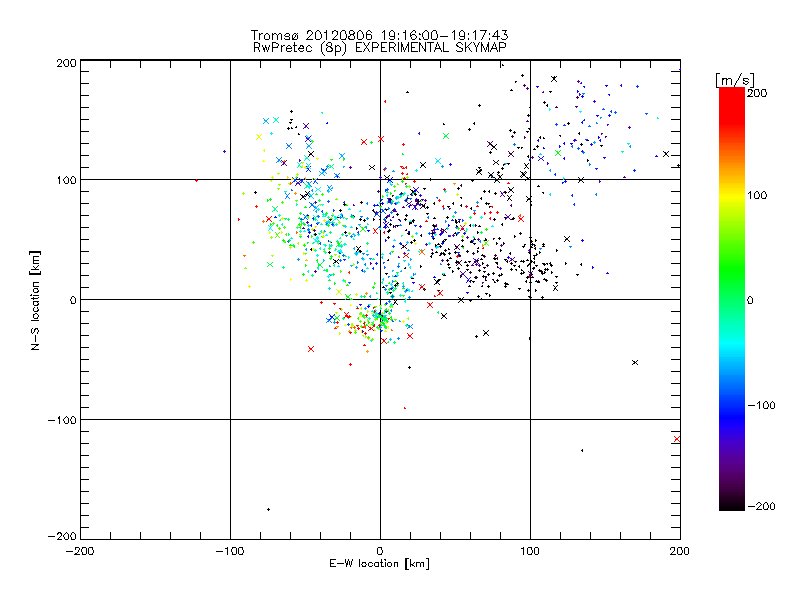Click the isolated purple dot left of the upper cluster
Image resolution: width=800 pixels, height=600 pixels.
[224, 152]
